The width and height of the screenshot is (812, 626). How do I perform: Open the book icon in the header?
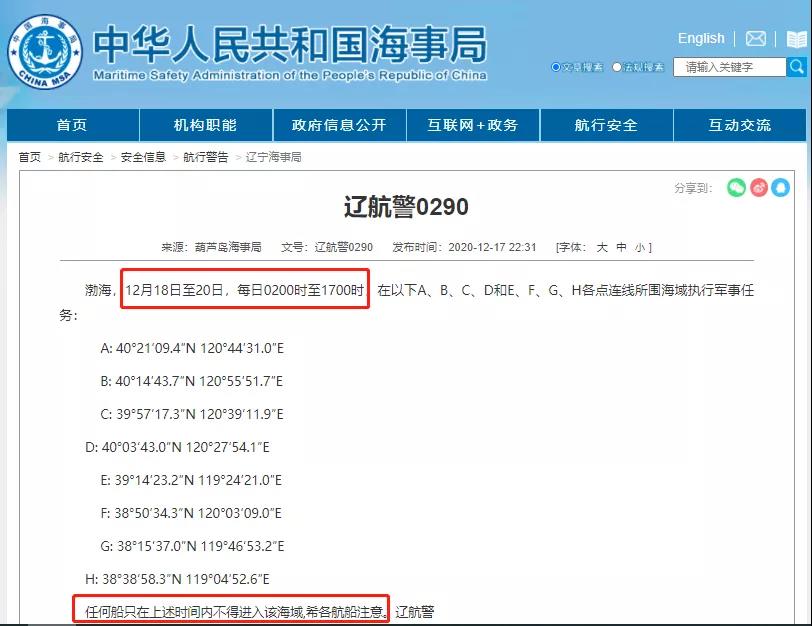[x=796, y=39]
